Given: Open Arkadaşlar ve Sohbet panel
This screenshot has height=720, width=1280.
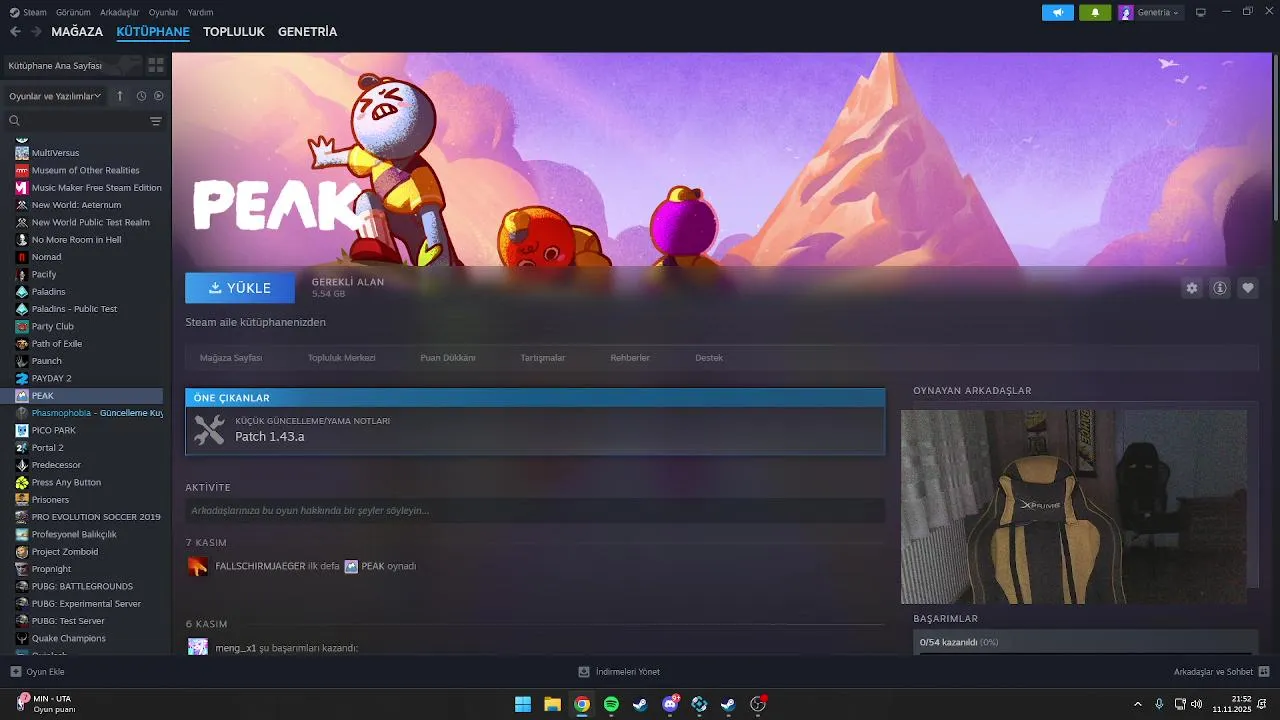Looking at the screenshot, I should pos(1221,672).
